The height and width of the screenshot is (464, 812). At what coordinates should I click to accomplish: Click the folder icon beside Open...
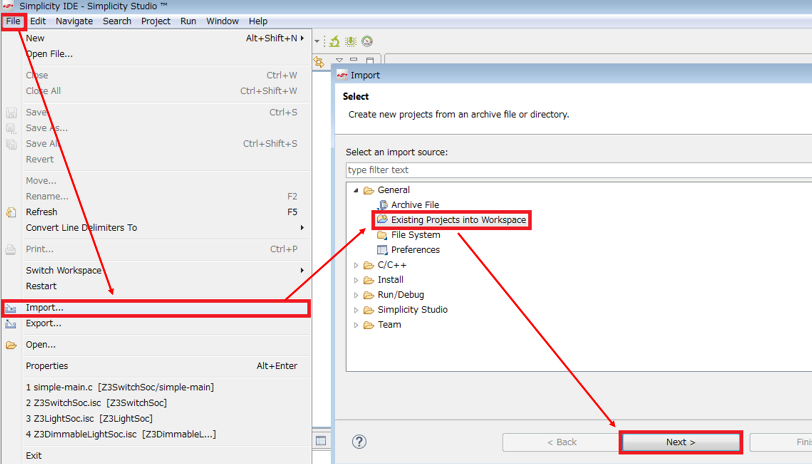tap(11, 345)
